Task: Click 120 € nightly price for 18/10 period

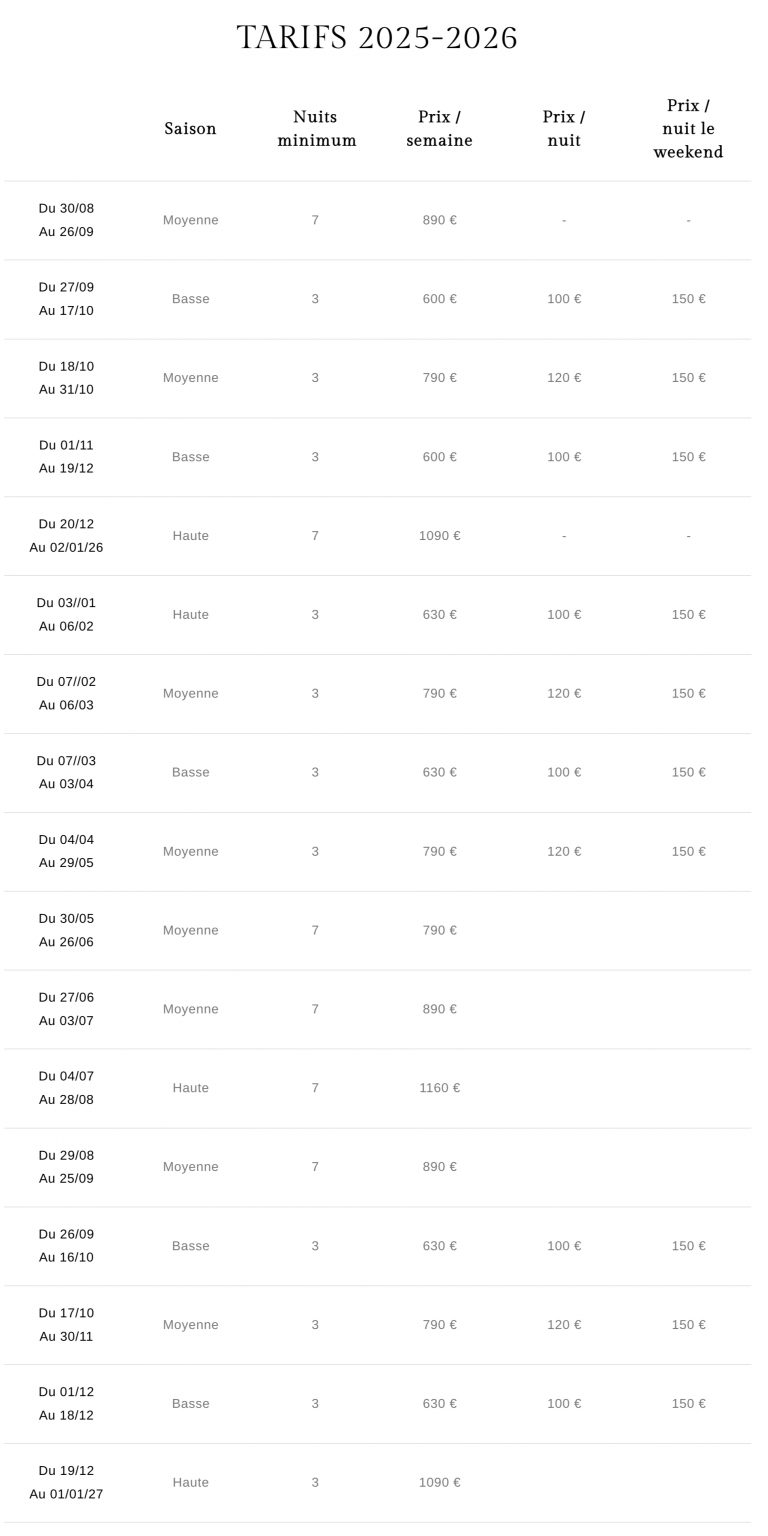Action: click(x=564, y=378)
